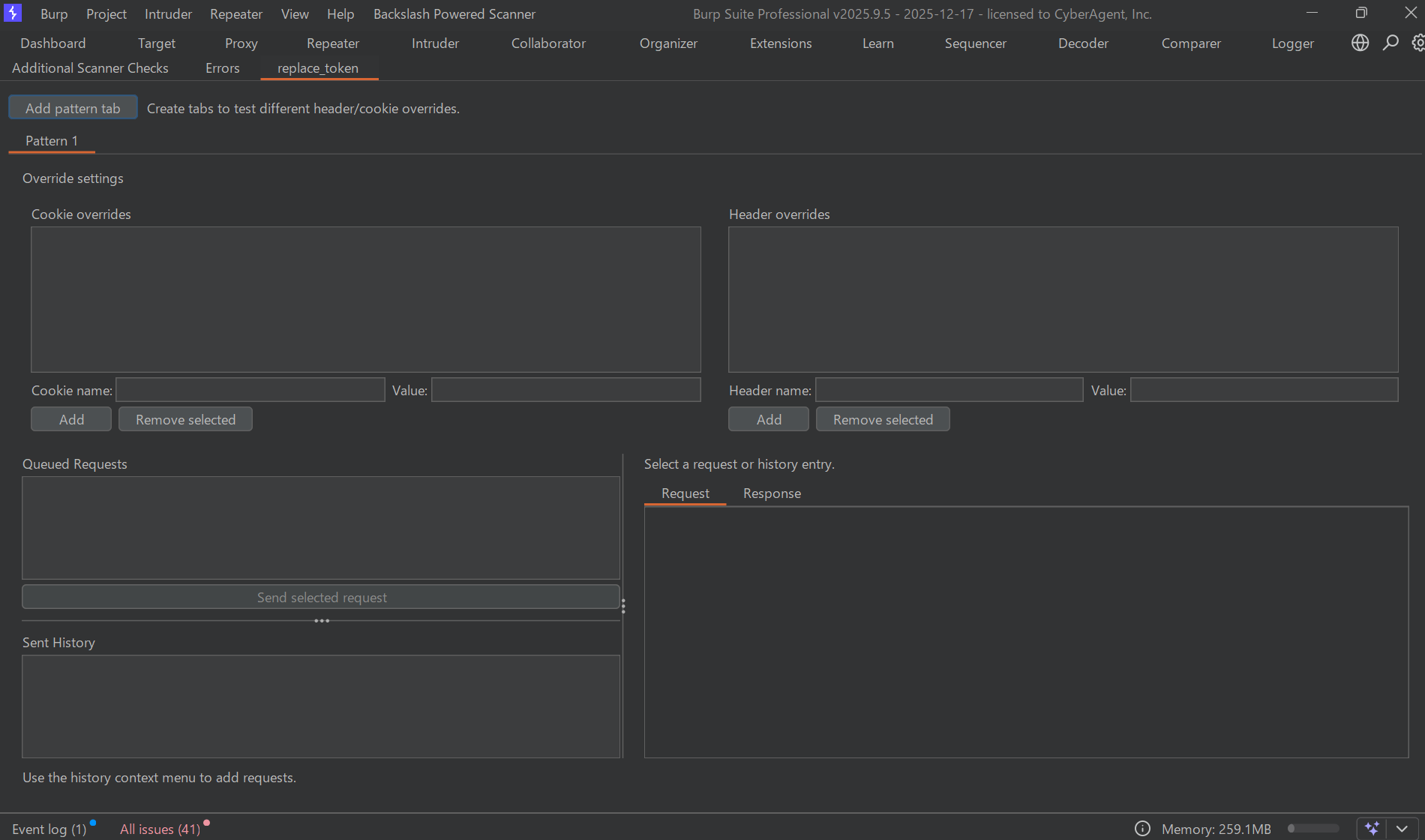1425x840 pixels.
Task: Click Remove selected under Header overrides
Action: click(x=883, y=419)
